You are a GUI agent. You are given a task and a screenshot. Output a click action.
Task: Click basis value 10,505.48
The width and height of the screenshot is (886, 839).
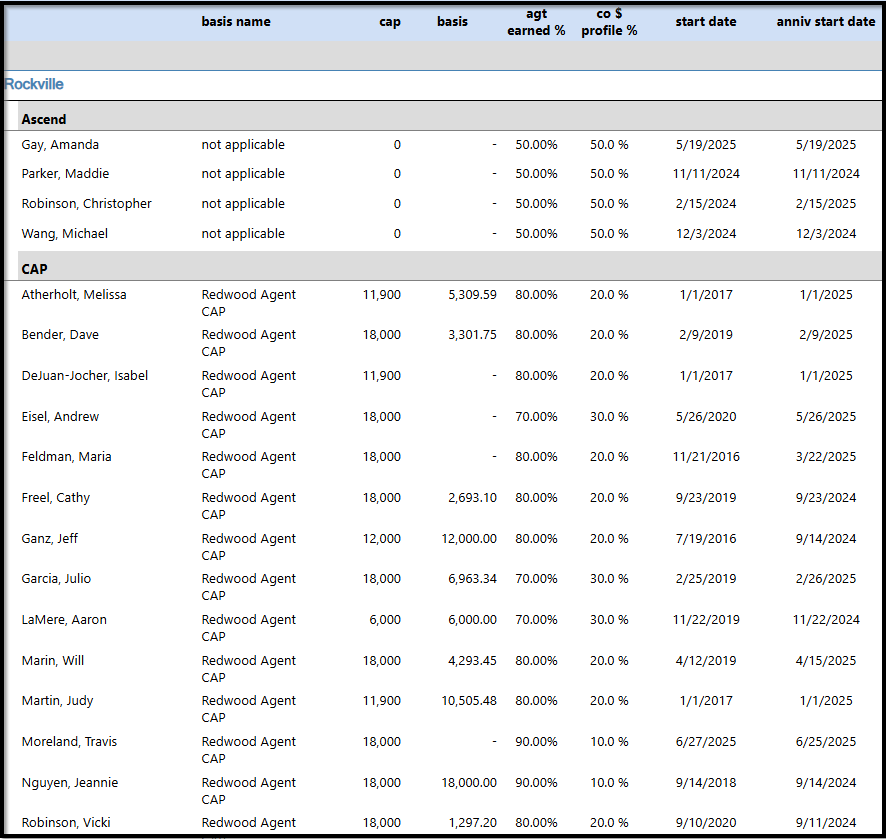[469, 701]
